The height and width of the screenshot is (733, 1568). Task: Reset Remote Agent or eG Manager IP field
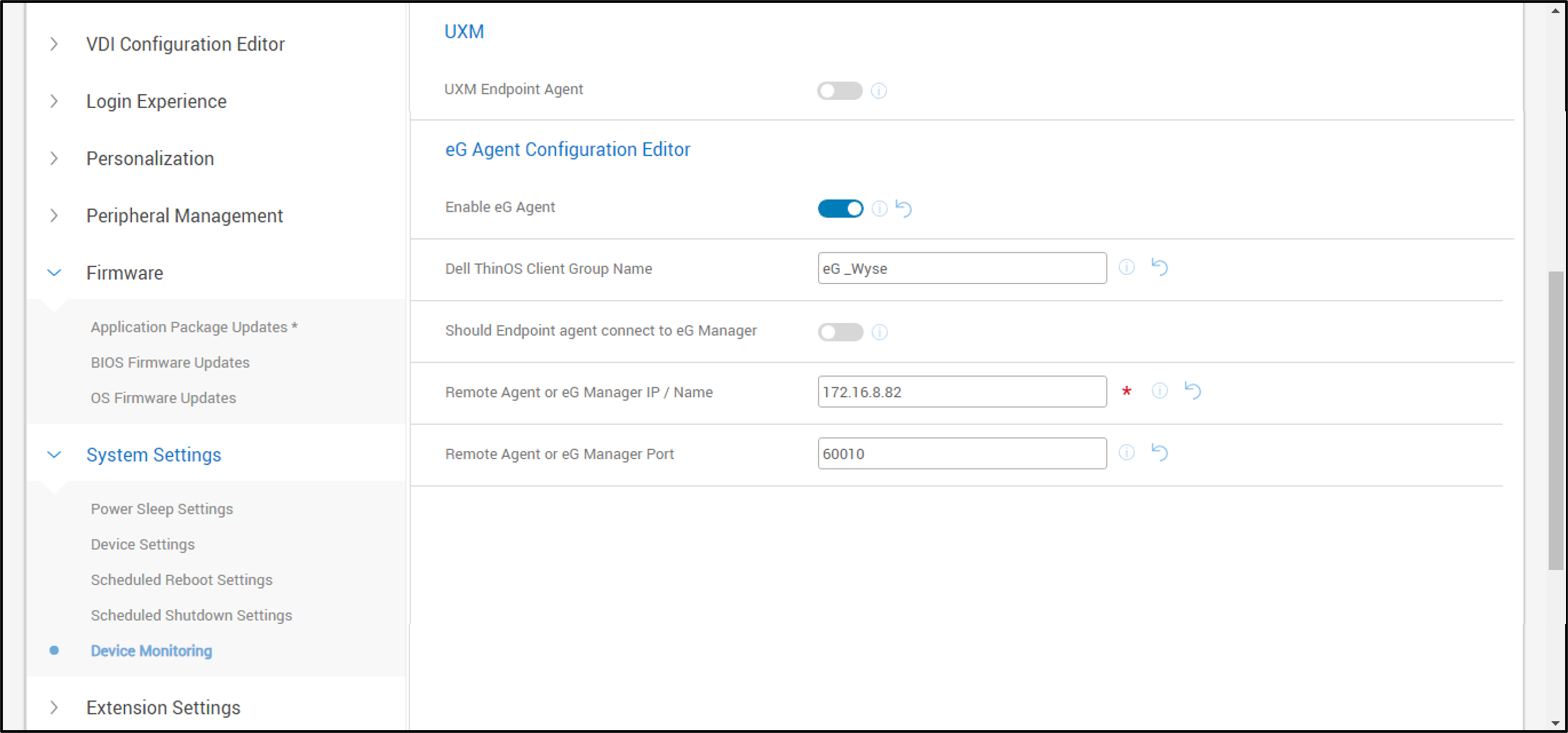[x=1192, y=390]
